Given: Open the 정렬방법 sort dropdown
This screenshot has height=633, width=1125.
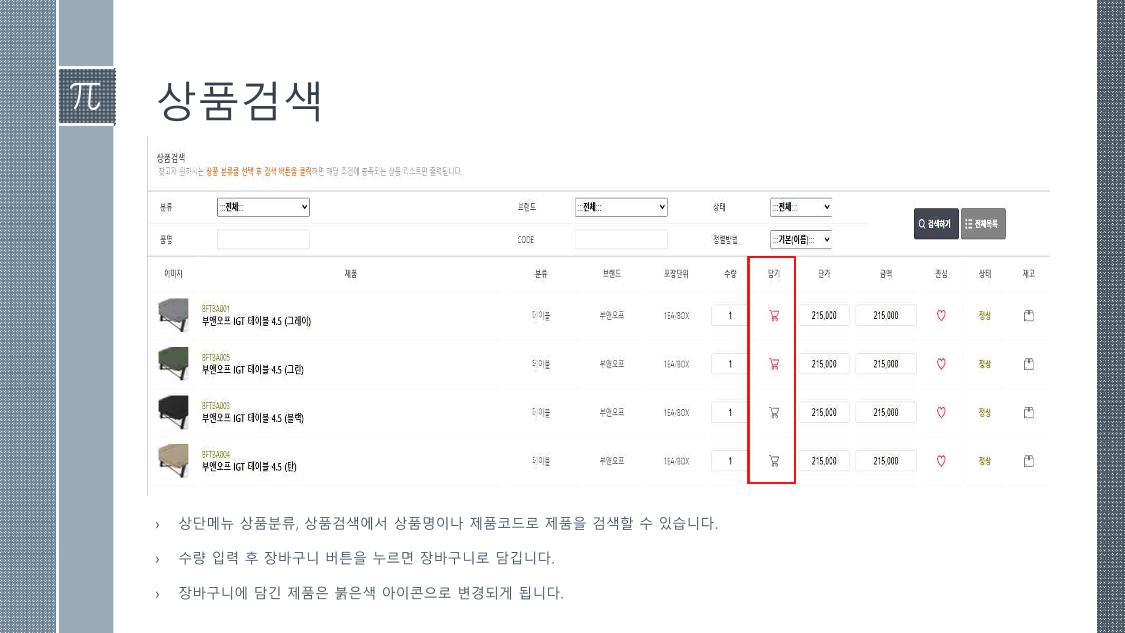Looking at the screenshot, I should (801, 239).
